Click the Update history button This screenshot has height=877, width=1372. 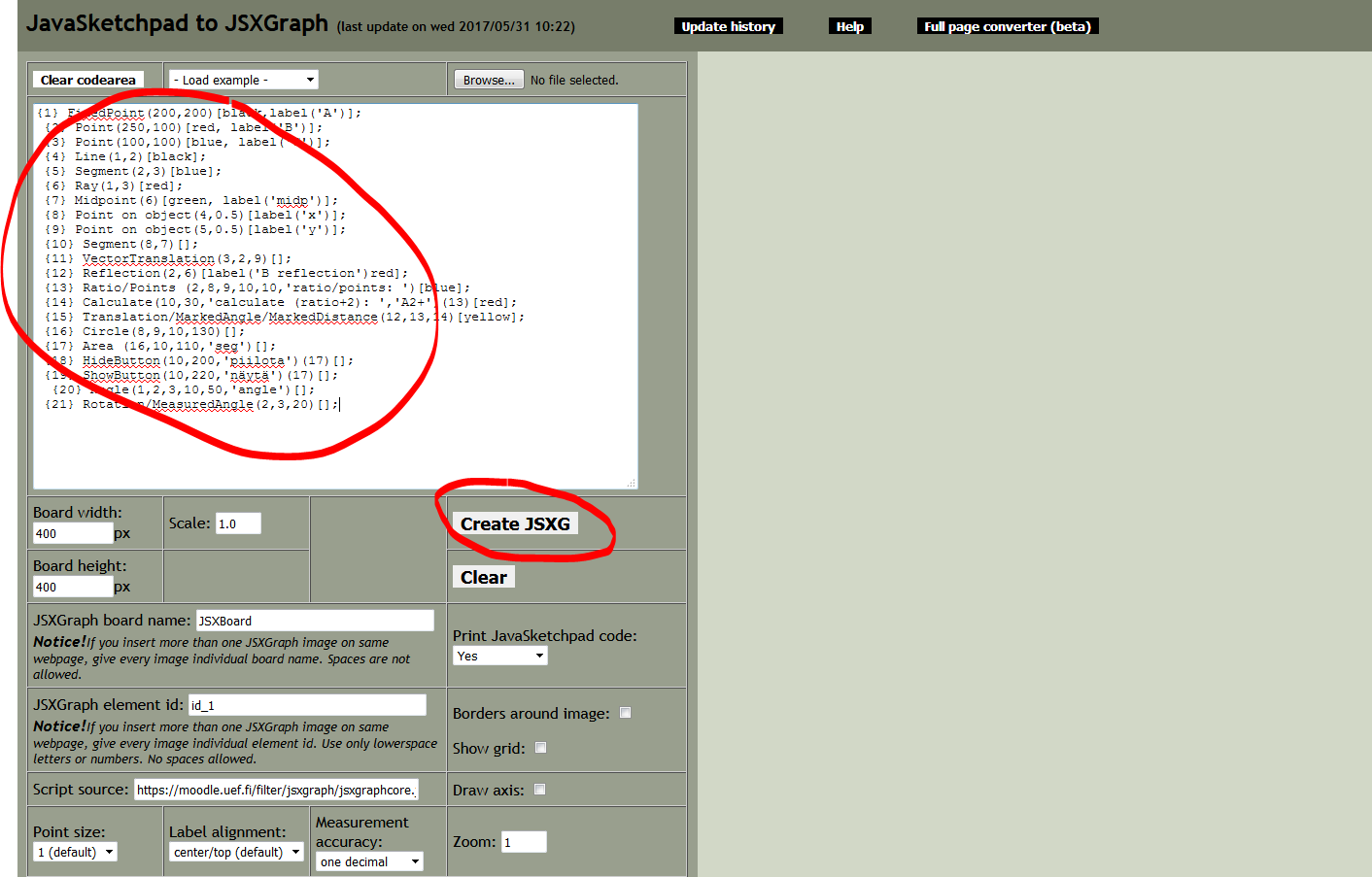[x=728, y=26]
